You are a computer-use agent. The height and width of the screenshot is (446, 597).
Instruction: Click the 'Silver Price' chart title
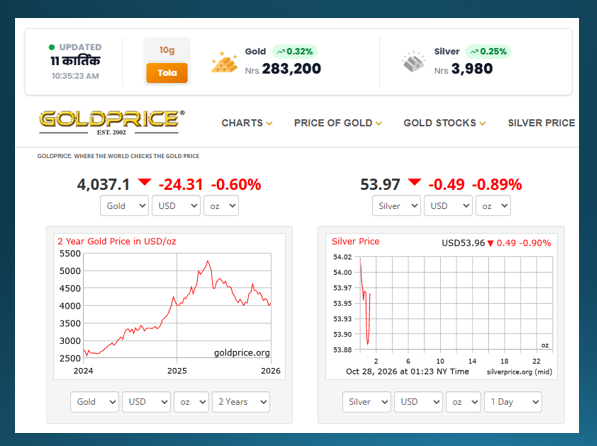355,241
